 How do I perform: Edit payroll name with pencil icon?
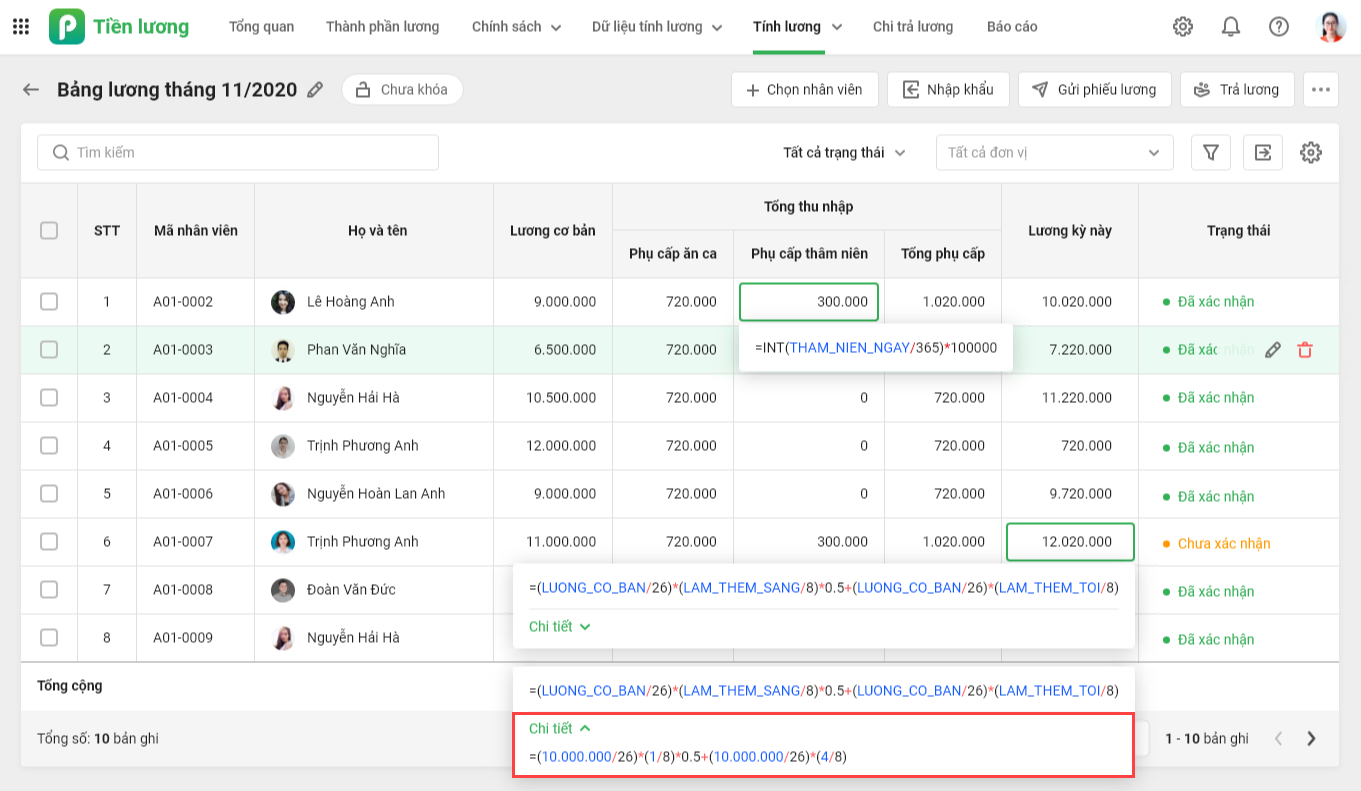coord(315,90)
